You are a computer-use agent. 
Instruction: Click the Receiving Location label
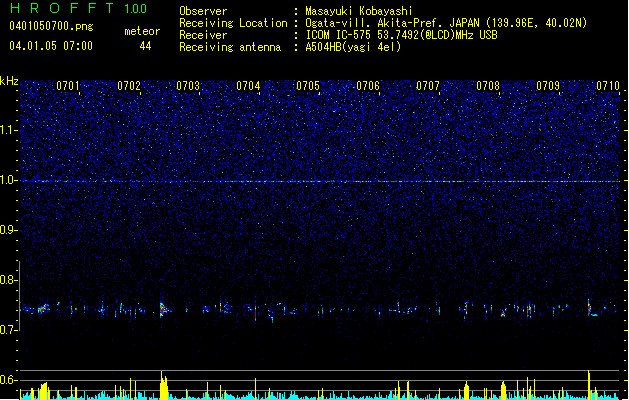point(233,23)
